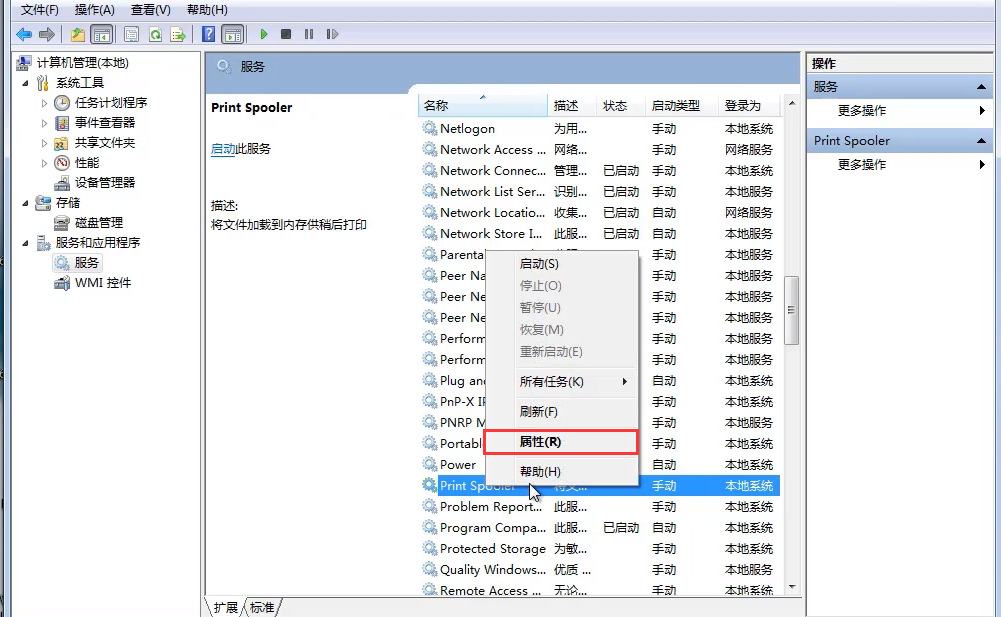Select the Disk Management (磁盘管理) icon

click(62, 223)
